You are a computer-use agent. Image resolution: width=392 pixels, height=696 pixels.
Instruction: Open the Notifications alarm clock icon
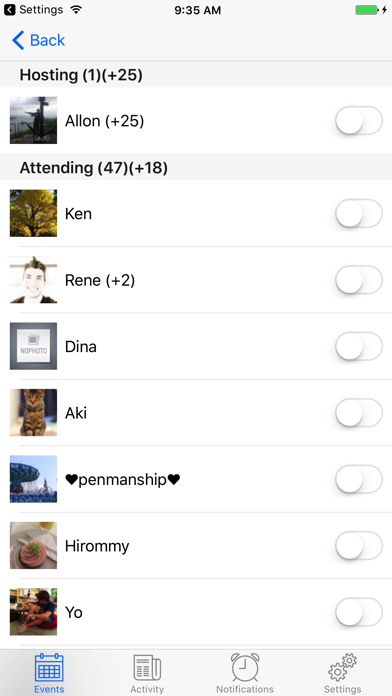[245, 667]
